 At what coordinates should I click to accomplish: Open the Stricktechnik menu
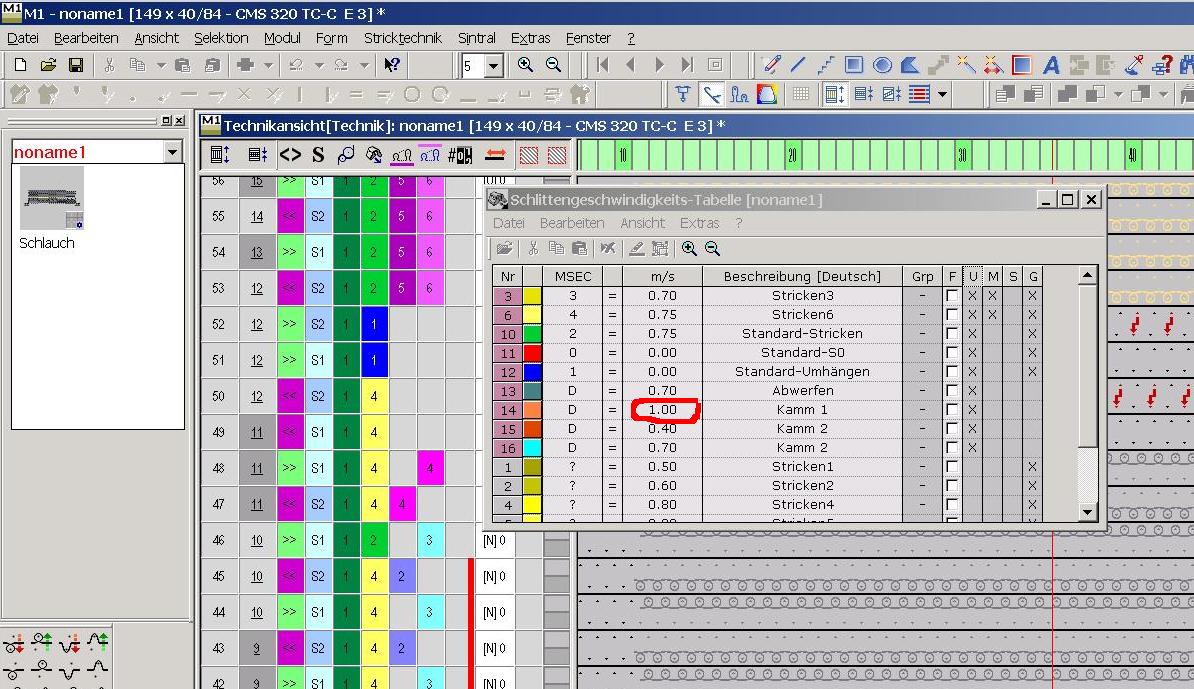402,38
